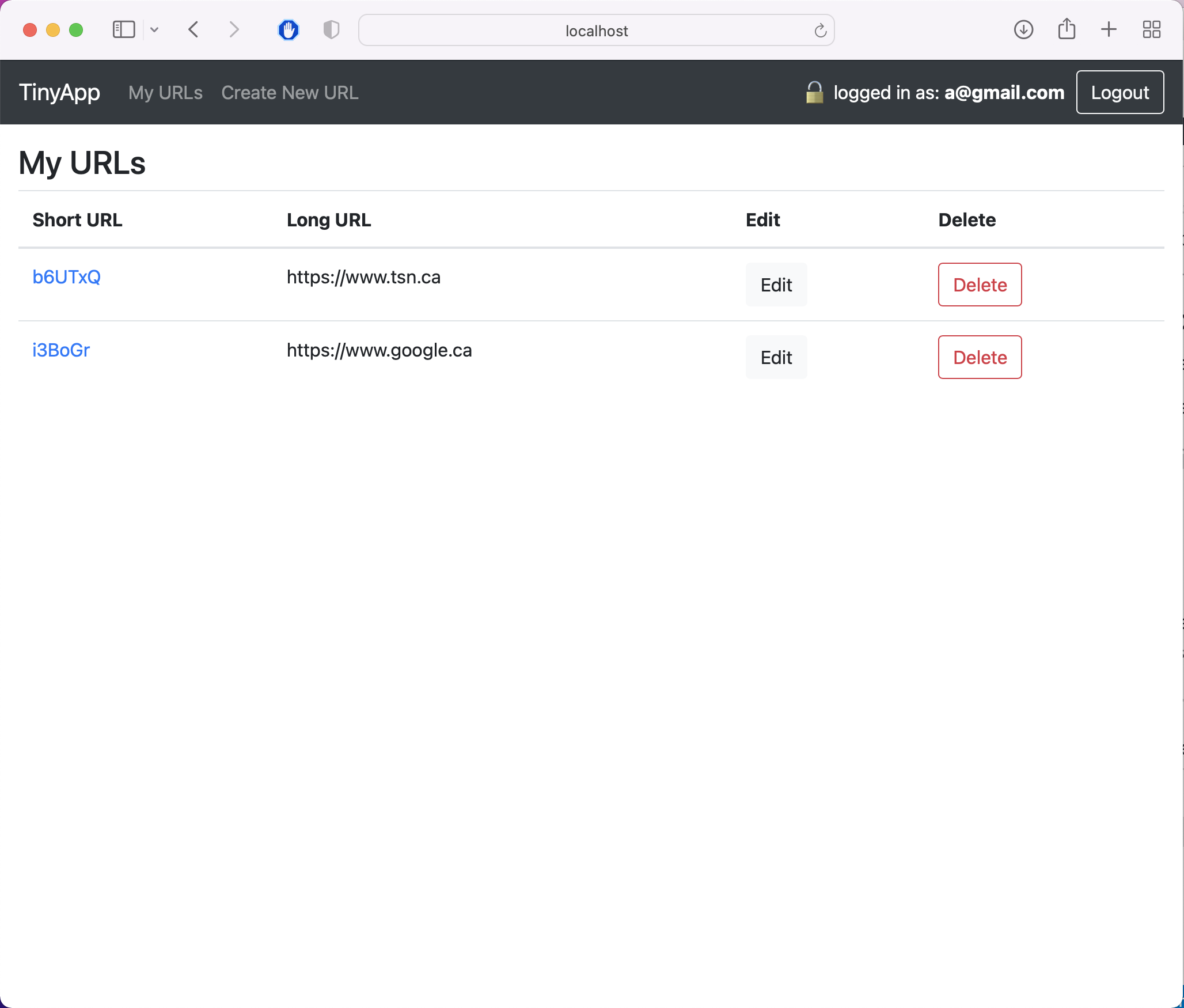Open the b6UTxQ short URL link
This screenshot has width=1184, height=1008.
point(66,277)
